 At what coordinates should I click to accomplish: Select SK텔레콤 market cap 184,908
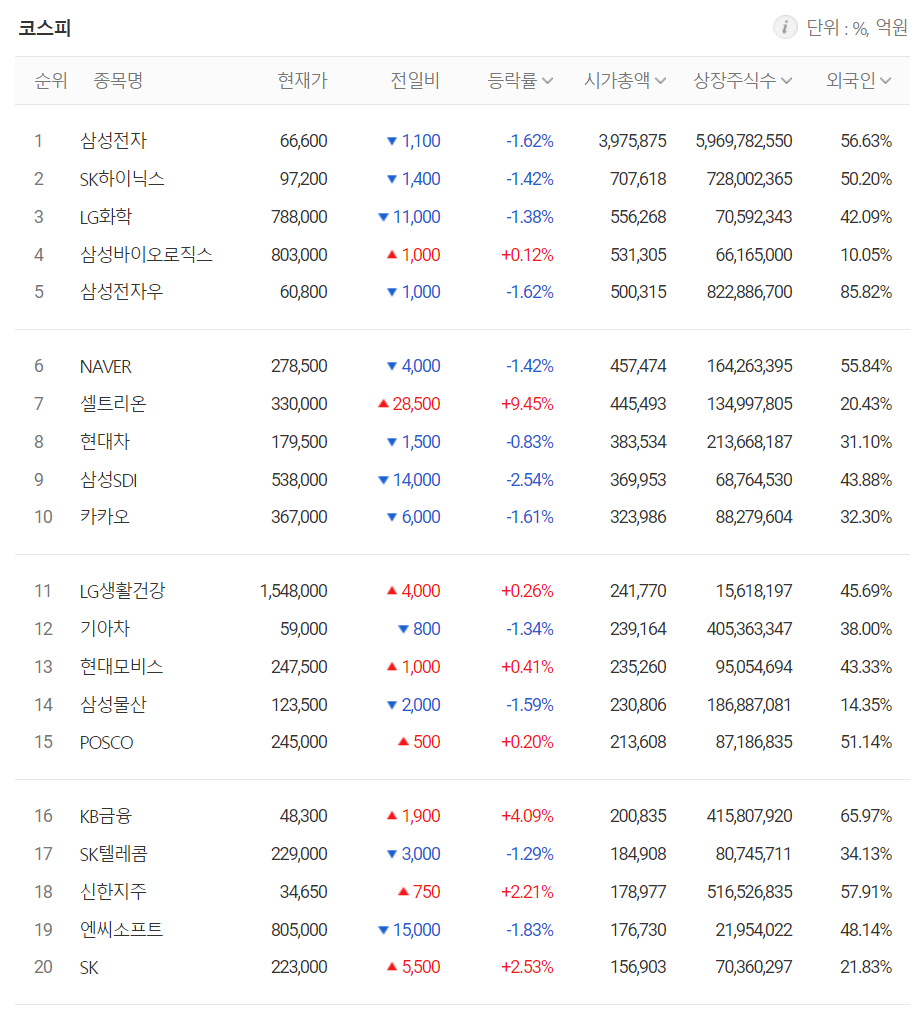pos(638,854)
